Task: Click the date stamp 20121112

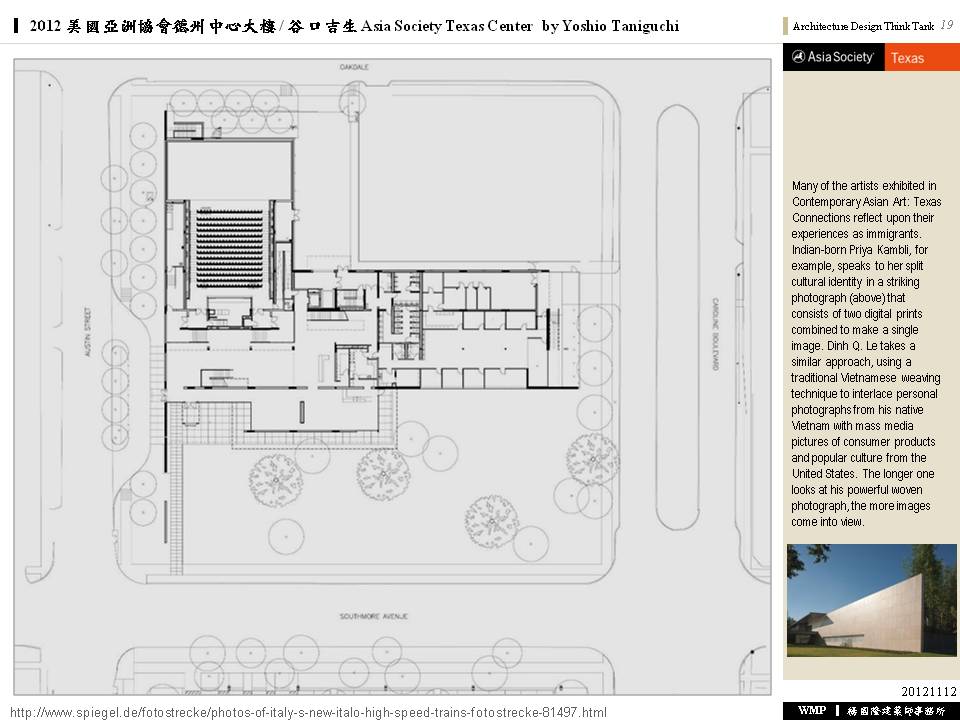Action: [x=928, y=692]
